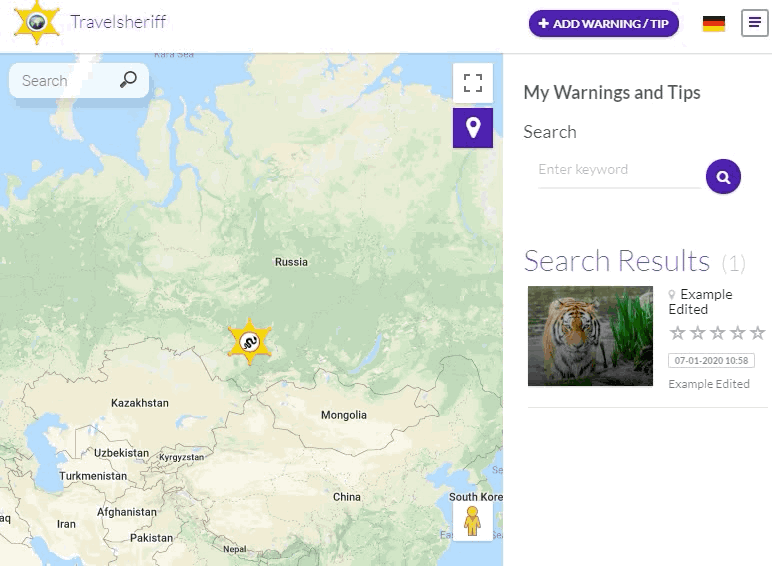Select the first rating star
The width and height of the screenshot is (772, 566).
point(677,333)
